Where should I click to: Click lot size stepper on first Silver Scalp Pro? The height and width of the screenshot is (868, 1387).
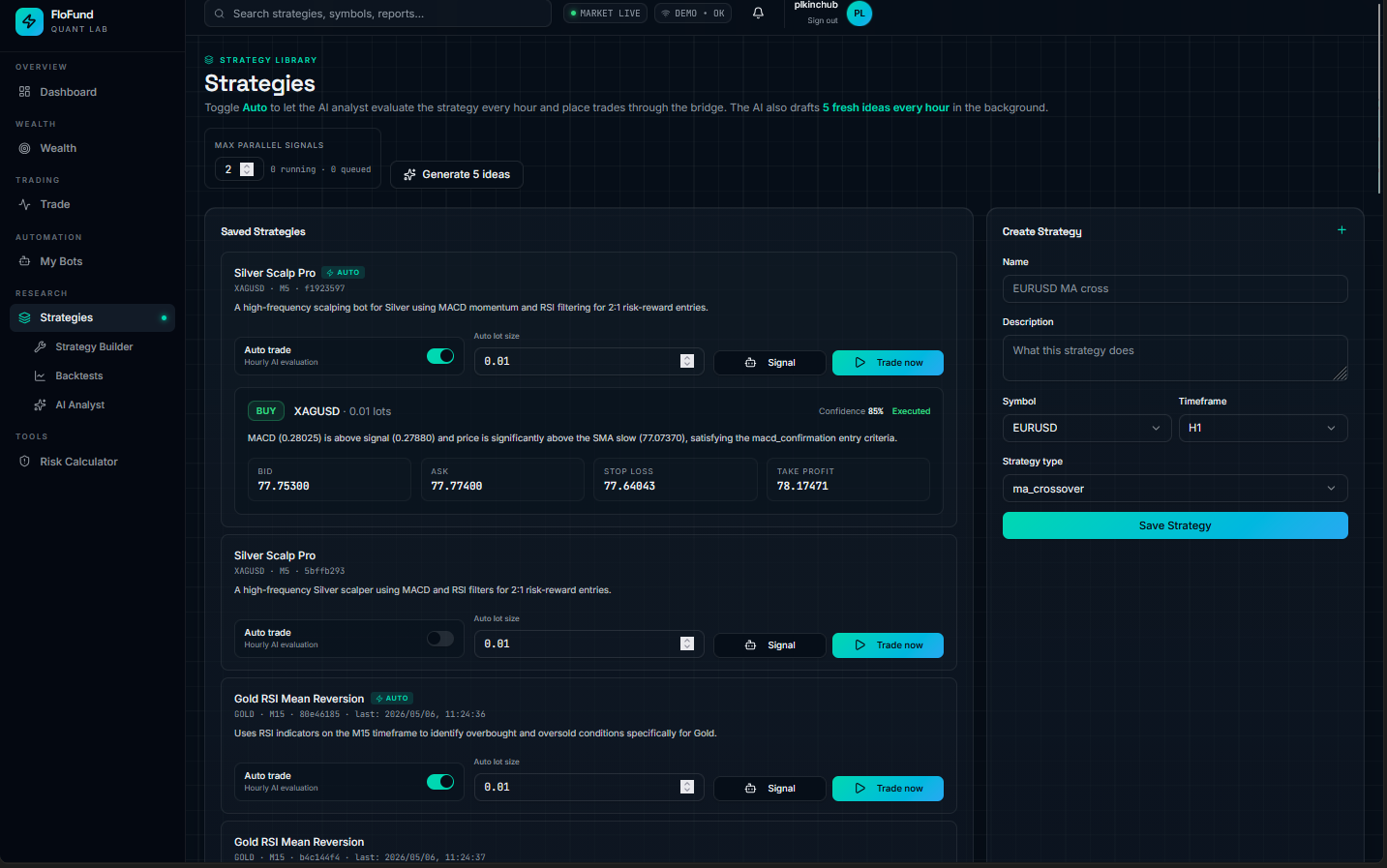[x=687, y=361]
